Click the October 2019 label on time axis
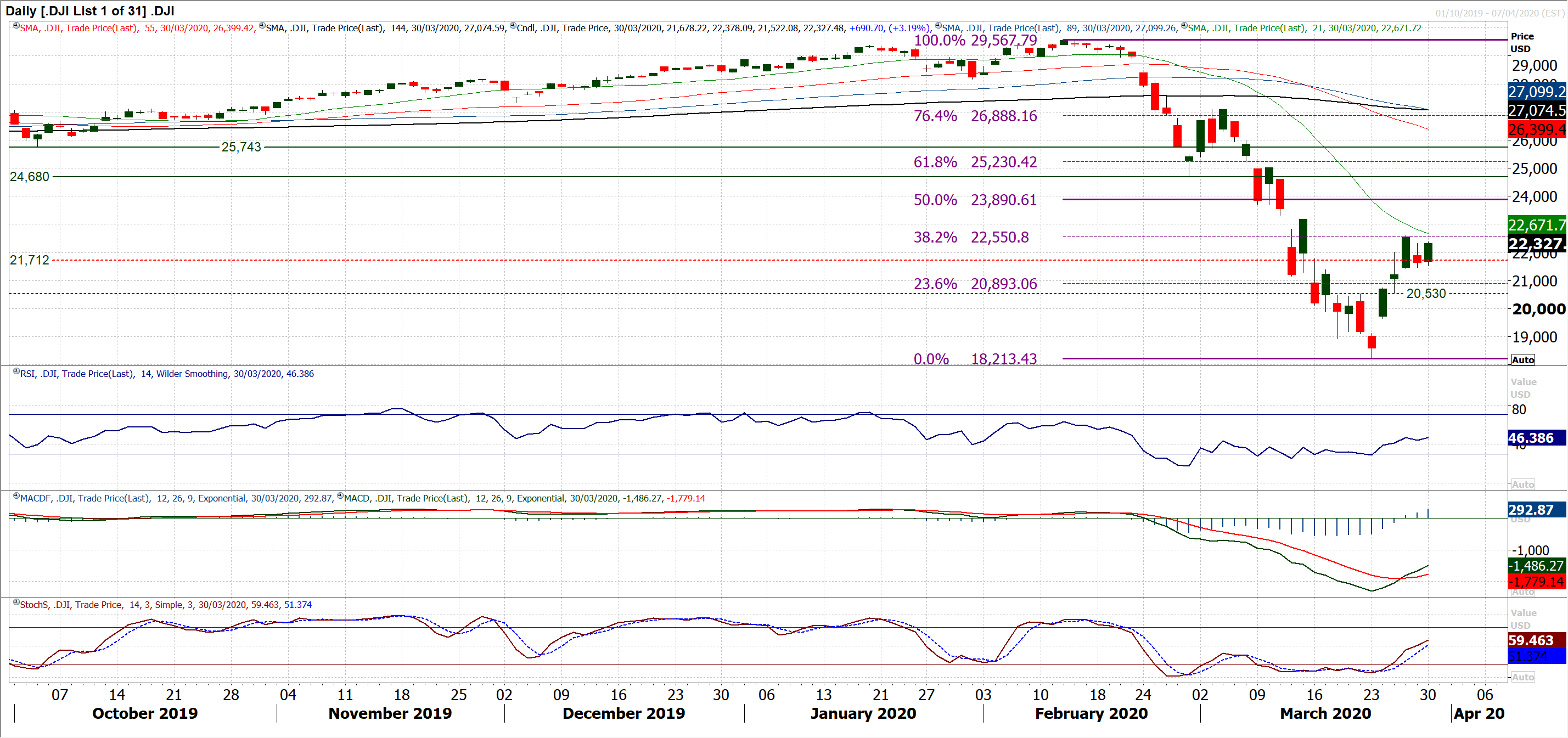The image size is (1568, 738). (x=145, y=714)
